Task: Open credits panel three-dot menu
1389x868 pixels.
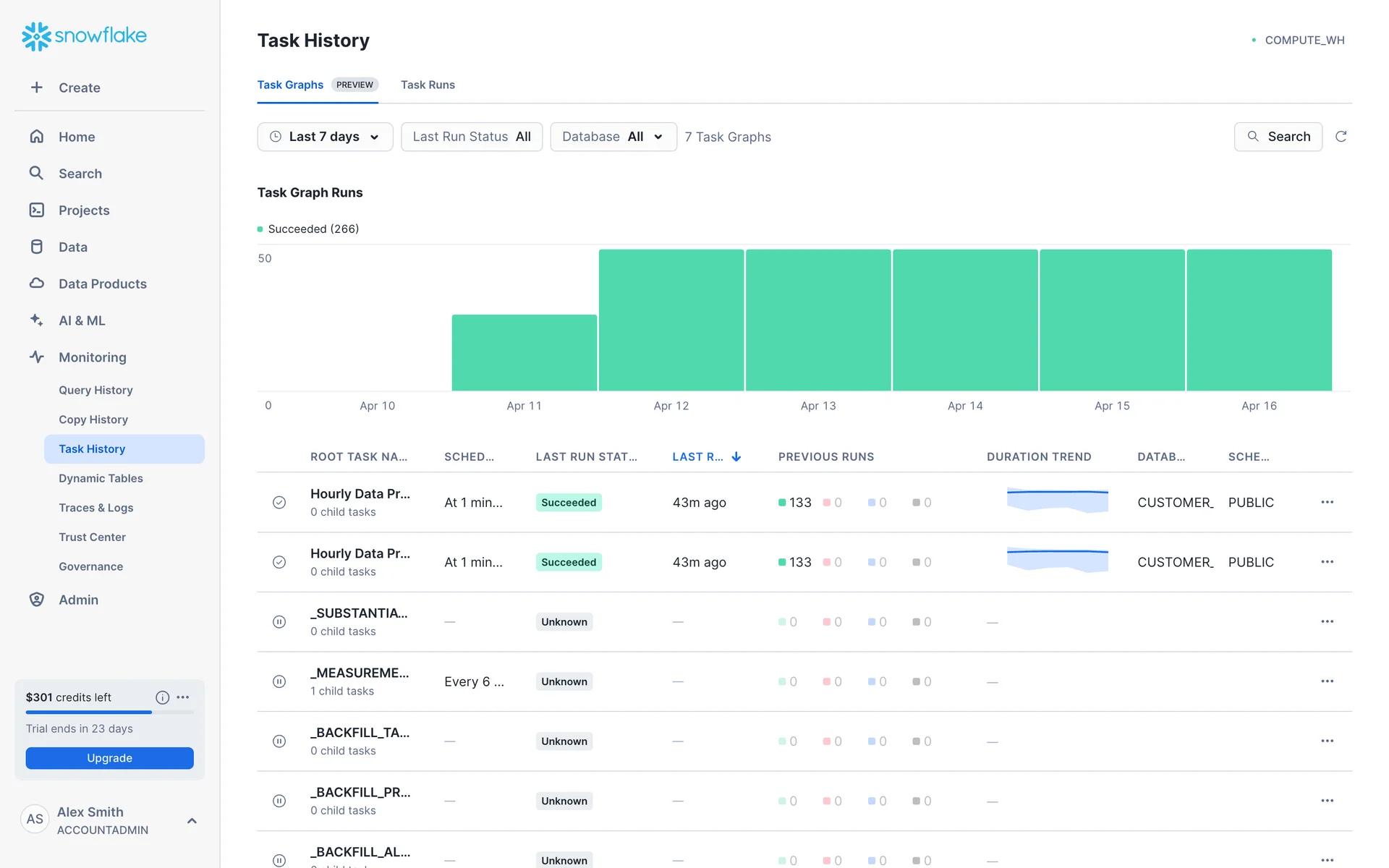Action: point(183,697)
